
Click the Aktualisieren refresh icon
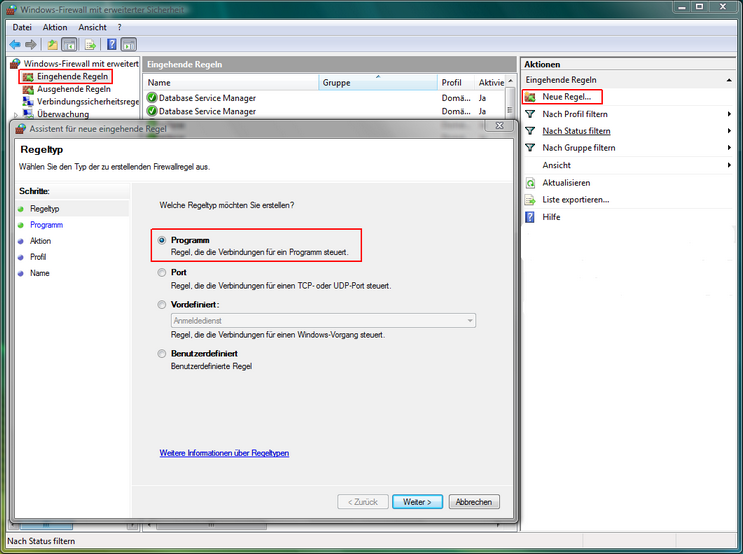530,183
